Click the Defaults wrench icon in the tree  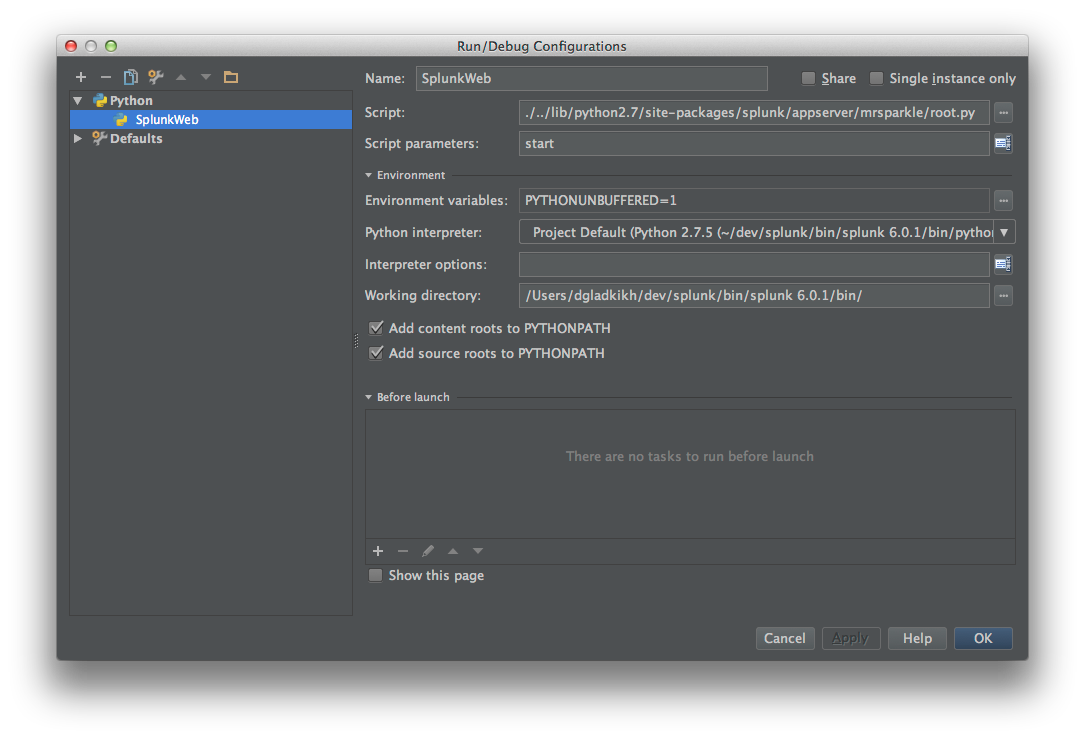click(x=100, y=138)
